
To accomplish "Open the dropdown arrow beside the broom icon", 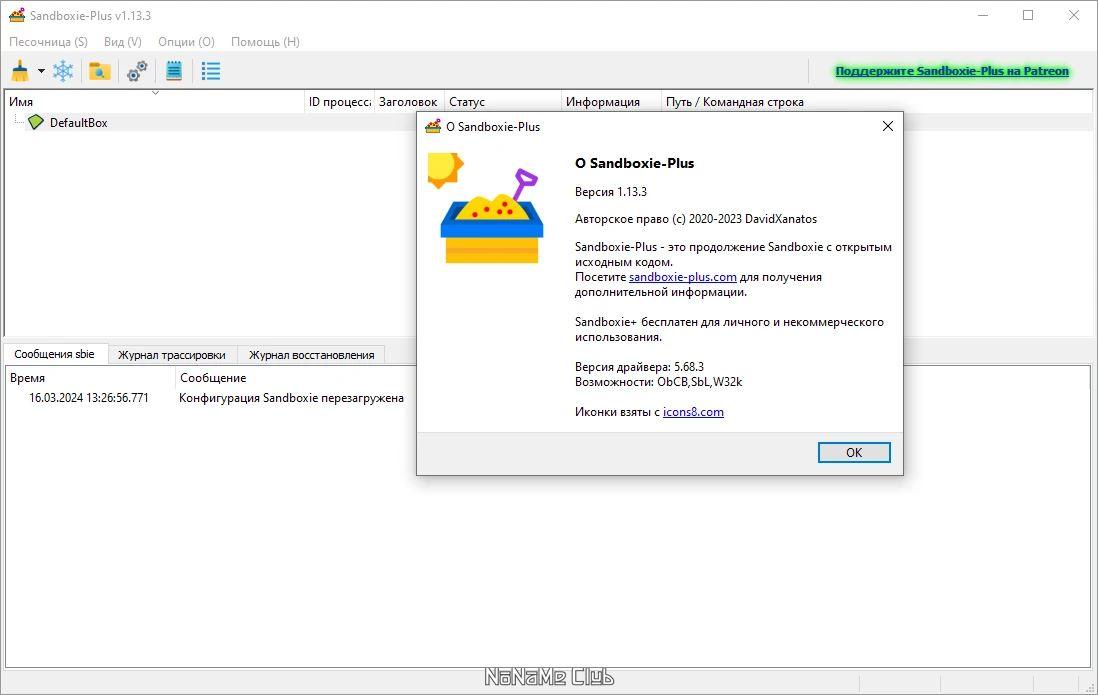I will [41, 71].
